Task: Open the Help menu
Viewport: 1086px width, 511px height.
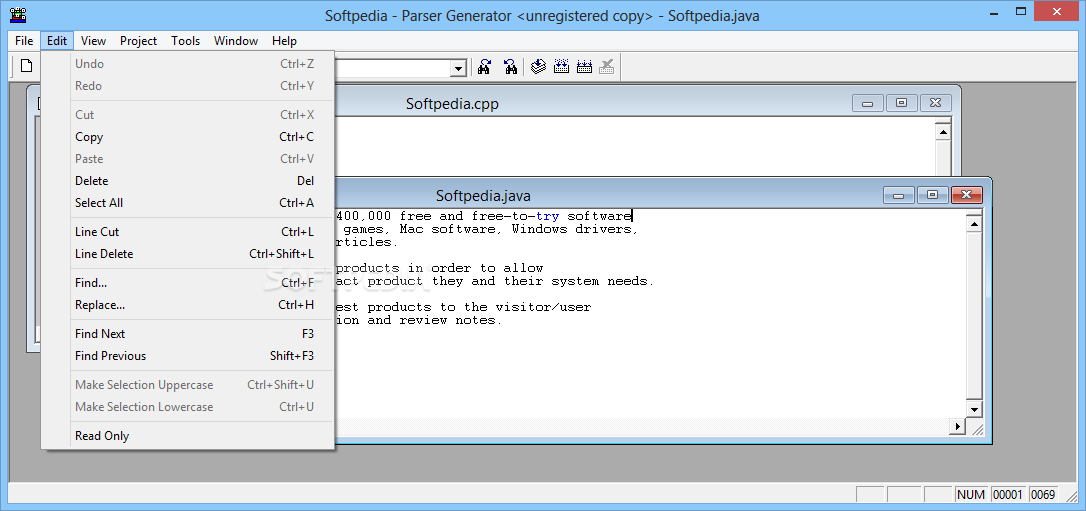Action: coord(284,41)
